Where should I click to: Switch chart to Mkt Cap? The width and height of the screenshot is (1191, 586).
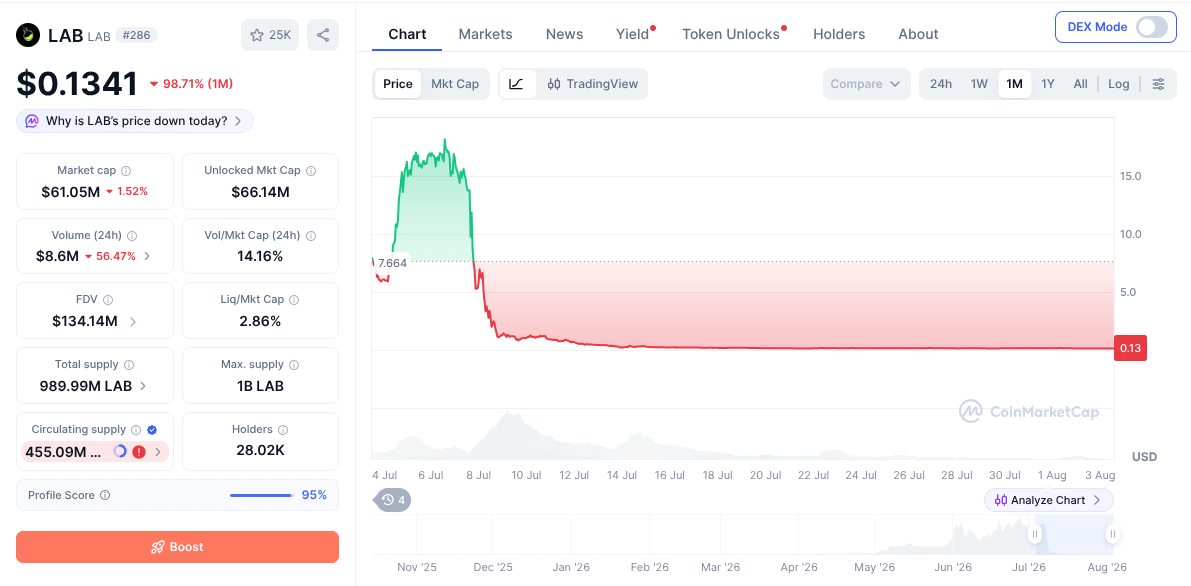point(455,84)
